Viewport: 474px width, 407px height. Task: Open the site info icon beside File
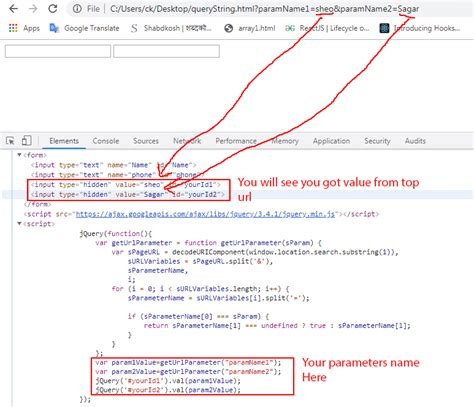point(77,9)
